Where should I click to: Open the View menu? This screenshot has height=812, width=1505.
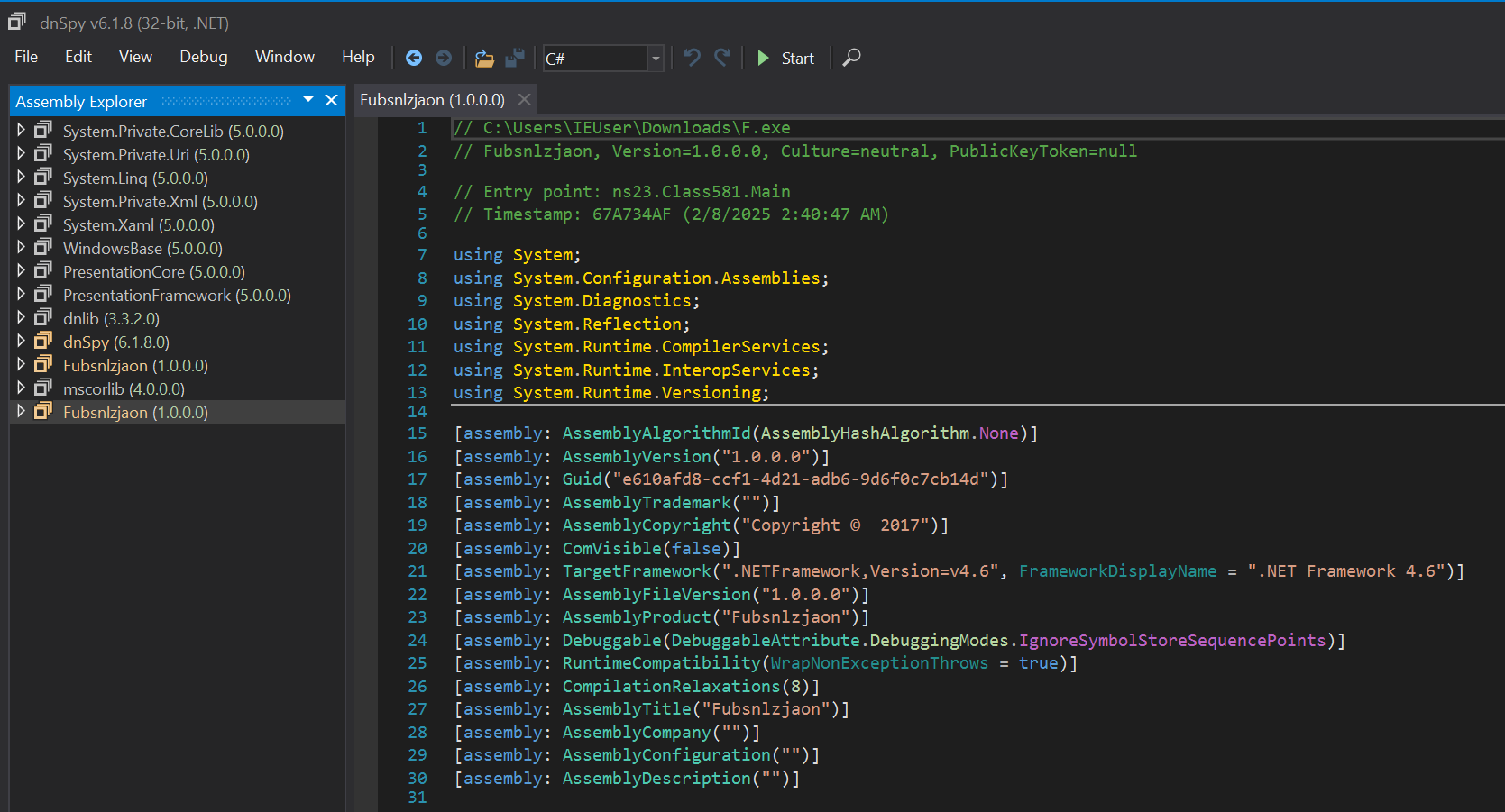[135, 57]
